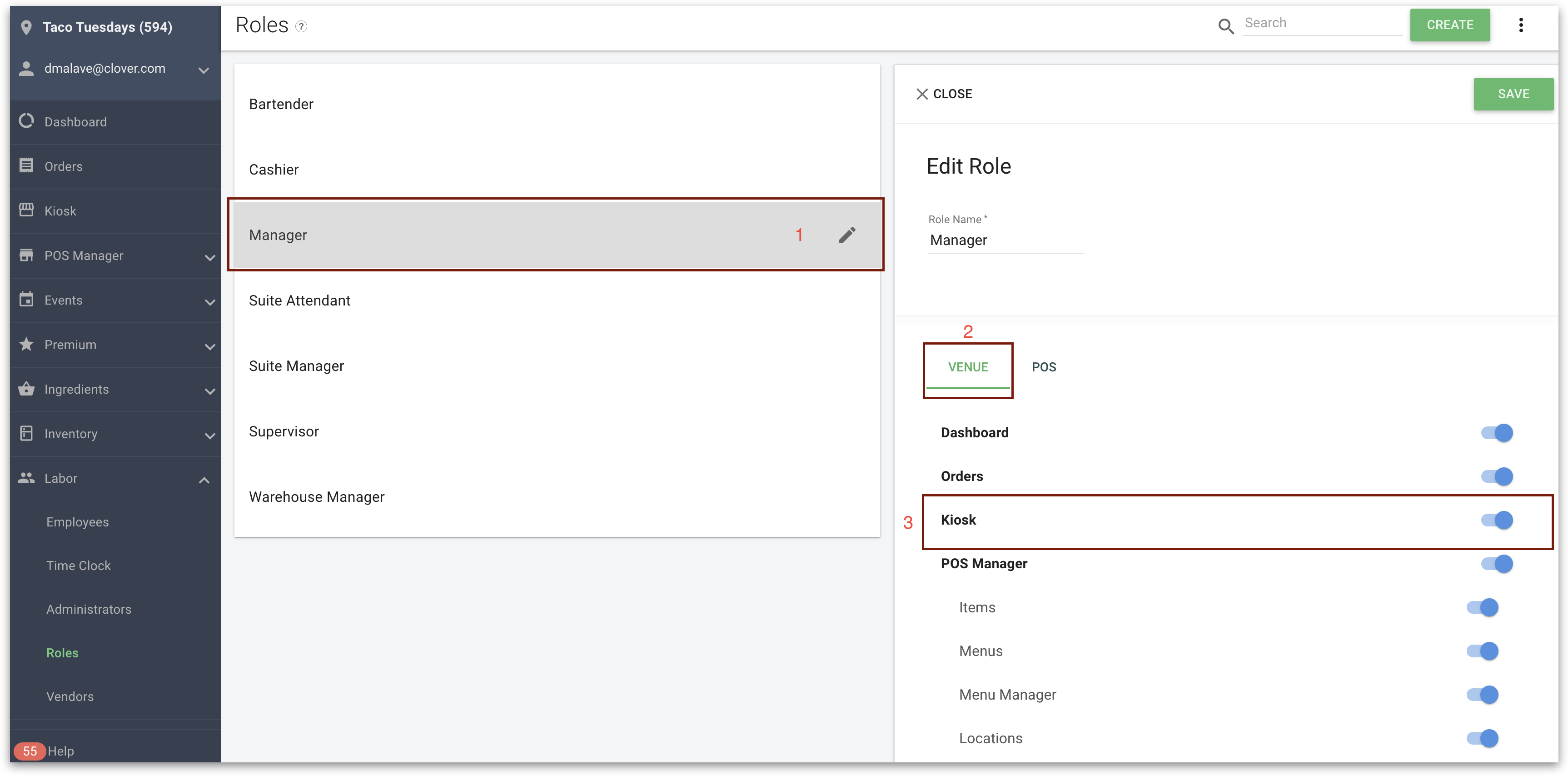The height and width of the screenshot is (776, 1568).
Task: Toggle the Menu Manager permission switch
Action: 1482,694
